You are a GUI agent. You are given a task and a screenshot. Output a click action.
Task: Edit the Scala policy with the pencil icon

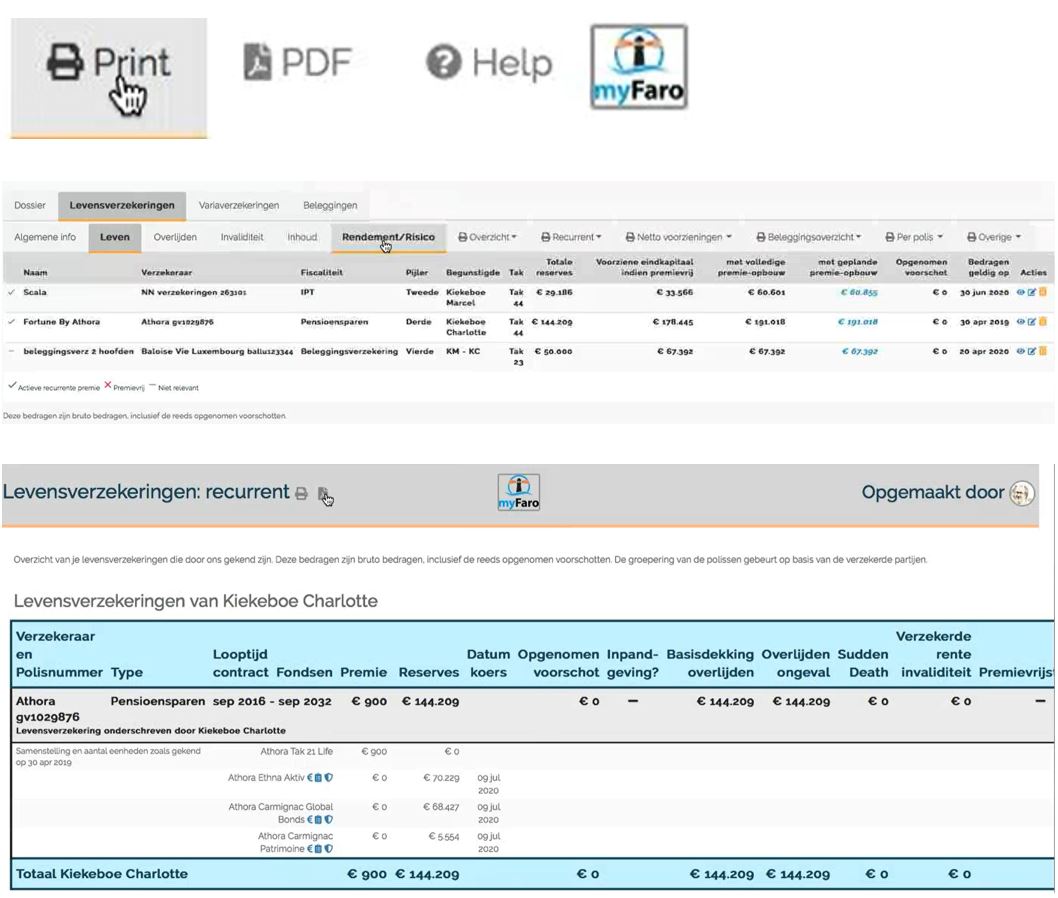coord(1032,292)
